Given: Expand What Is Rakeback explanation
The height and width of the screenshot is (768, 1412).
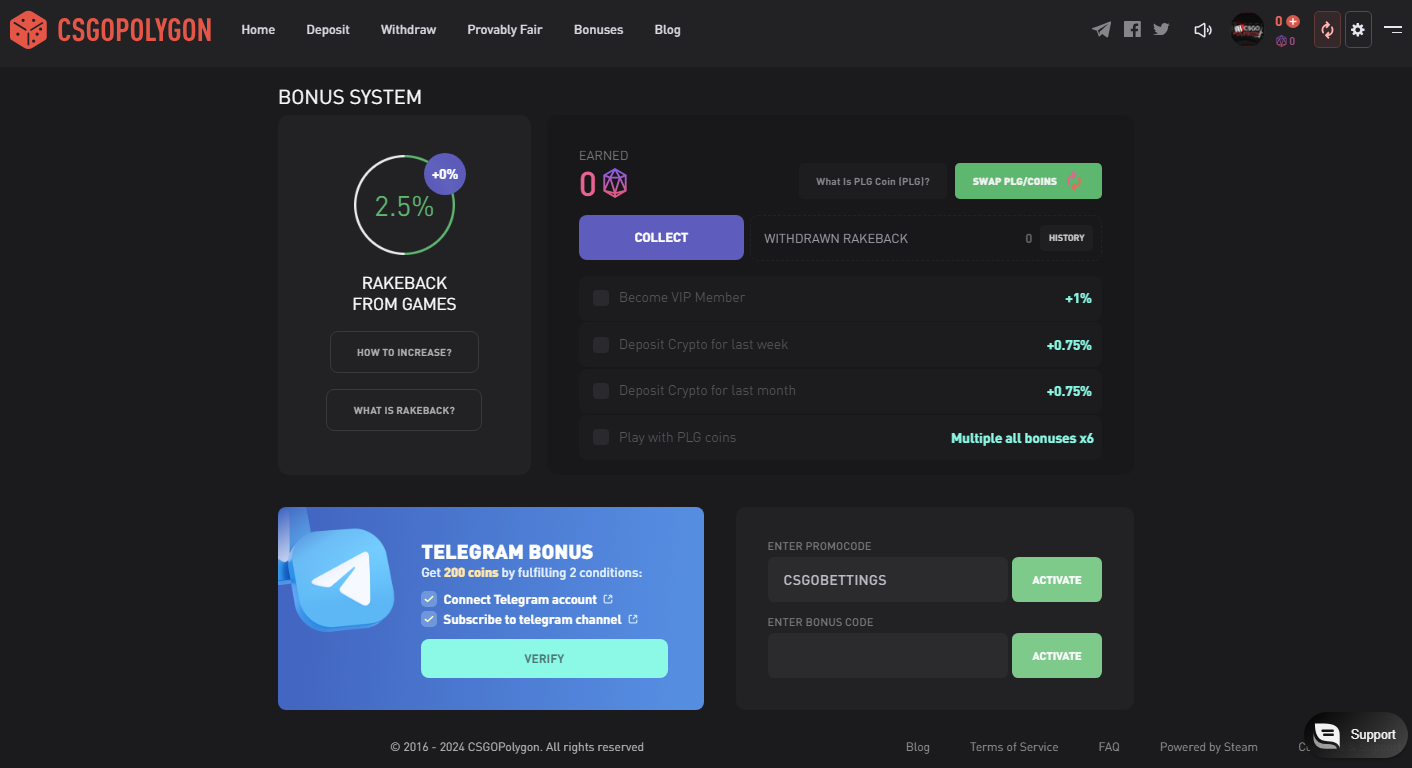Looking at the screenshot, I should (x=404, y=410).
